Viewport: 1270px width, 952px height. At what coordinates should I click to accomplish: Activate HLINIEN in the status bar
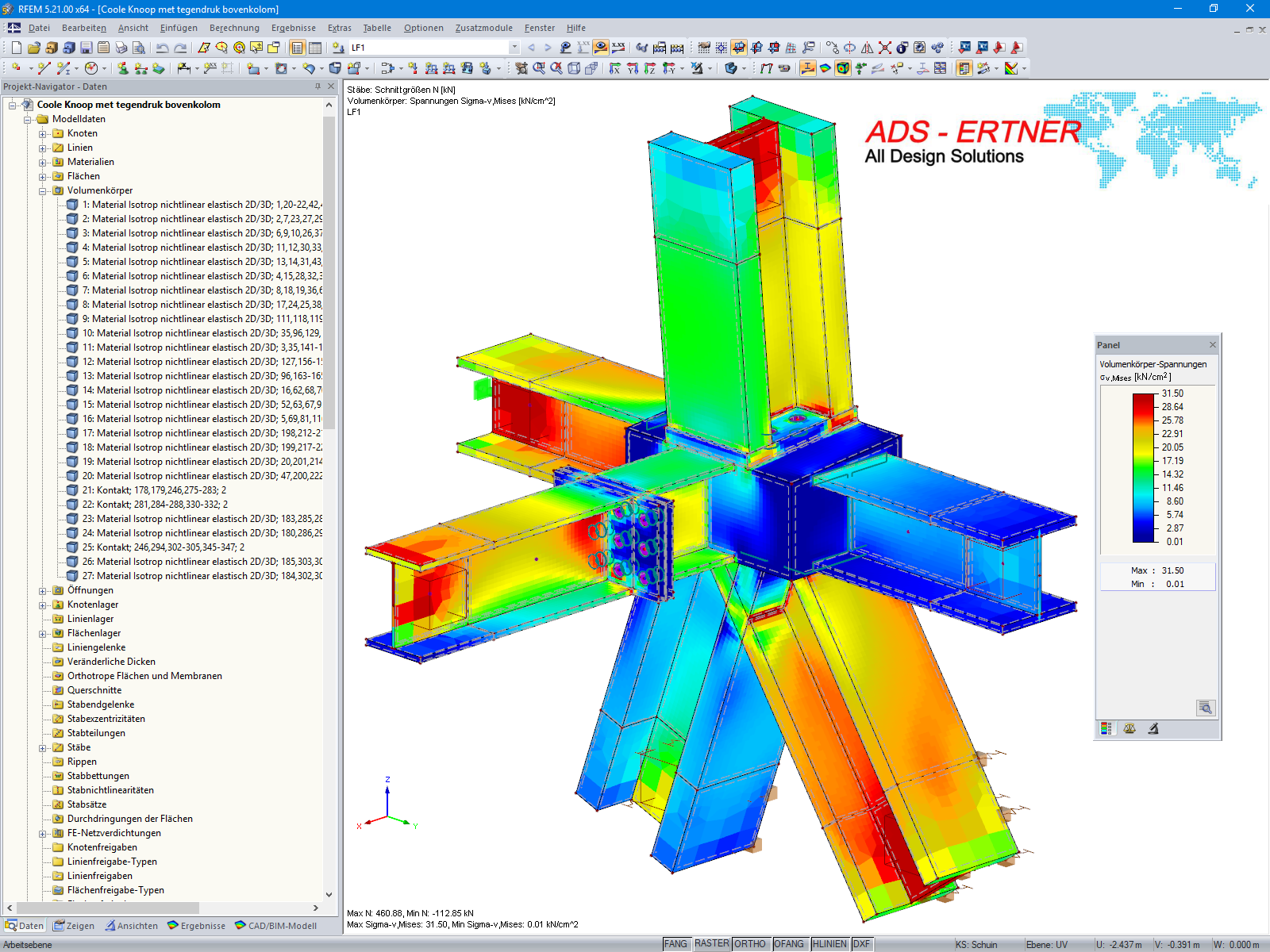coord(829,943)
